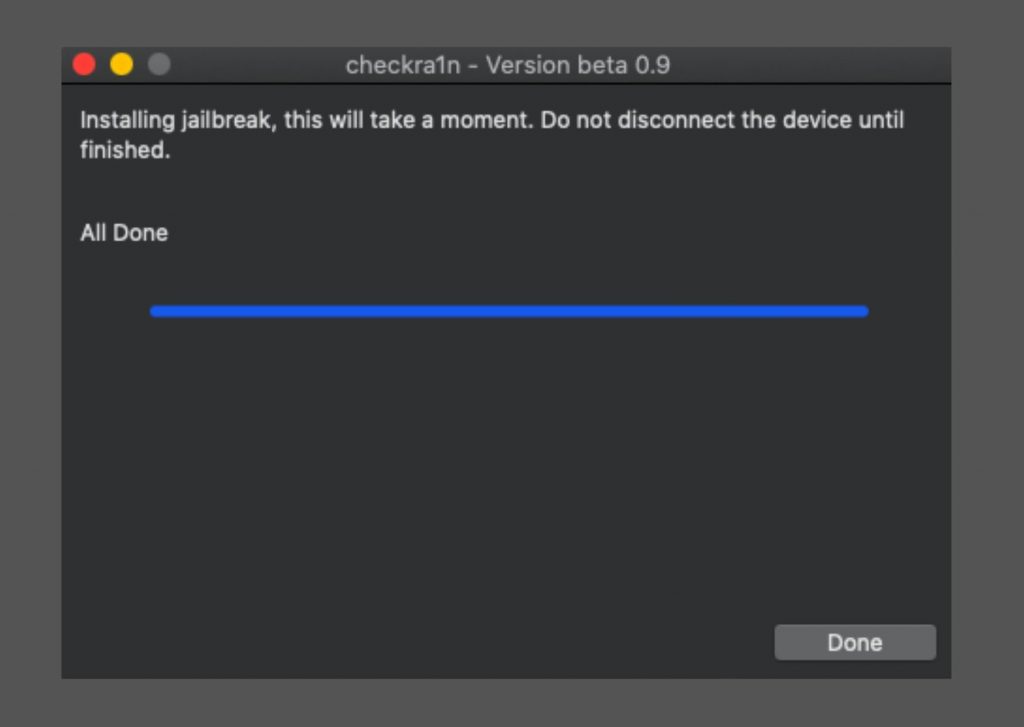Click the All Done status label
Screen dimensions: 1024x727
(124, 233)
